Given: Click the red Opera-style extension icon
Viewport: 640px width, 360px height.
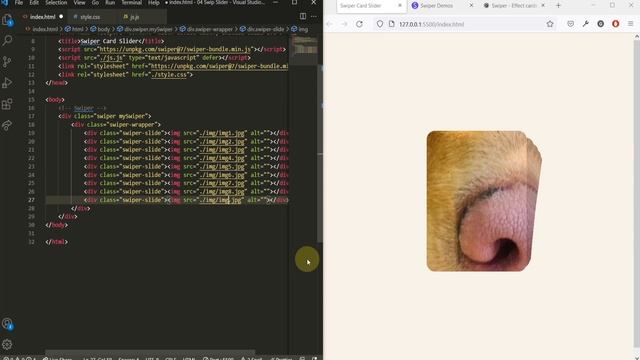Looking at the screenshot, I should click(616, 24).
